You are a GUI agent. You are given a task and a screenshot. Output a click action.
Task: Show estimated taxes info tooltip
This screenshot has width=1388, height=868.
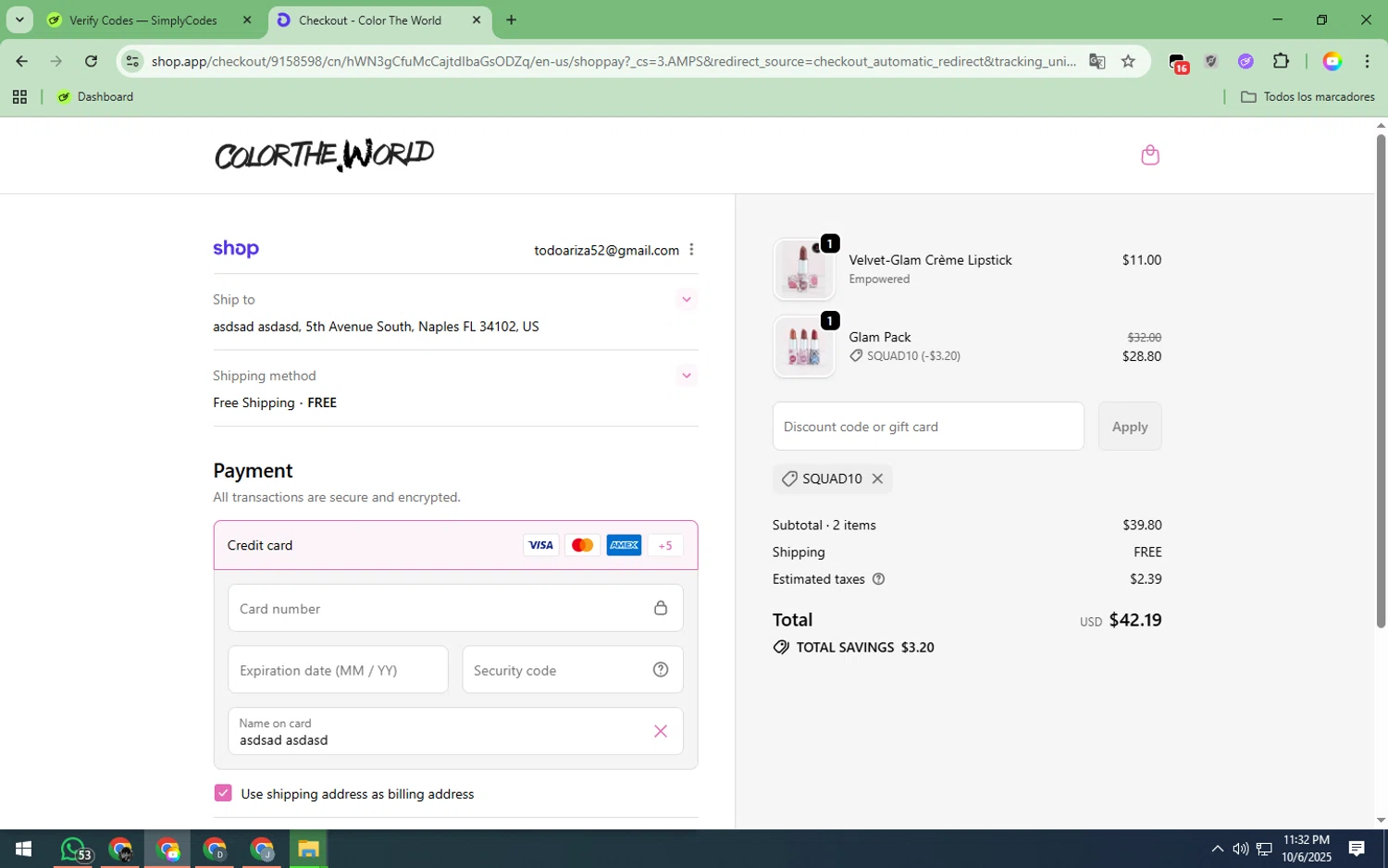879,579
